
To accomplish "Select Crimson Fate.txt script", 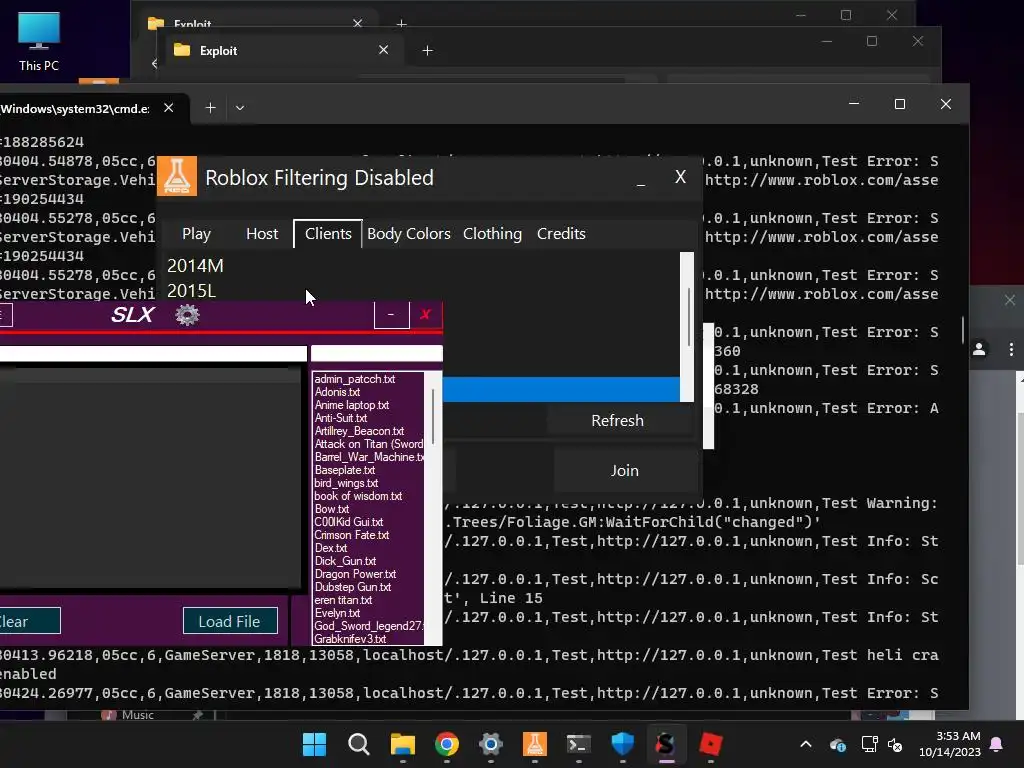I will coord(352,535).
